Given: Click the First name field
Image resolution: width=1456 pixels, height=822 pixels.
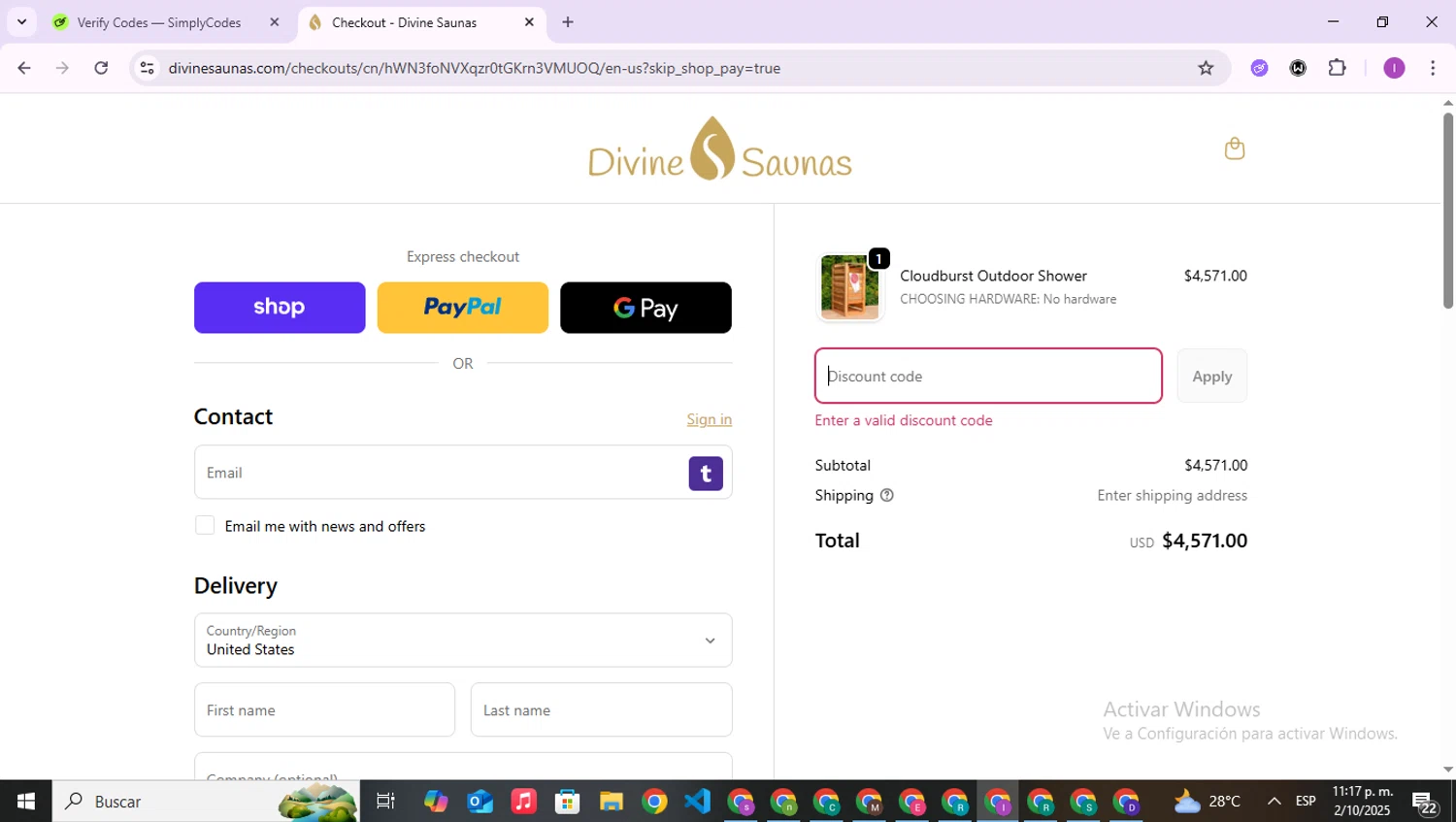Looking at the screenshot, I should 324,709.
